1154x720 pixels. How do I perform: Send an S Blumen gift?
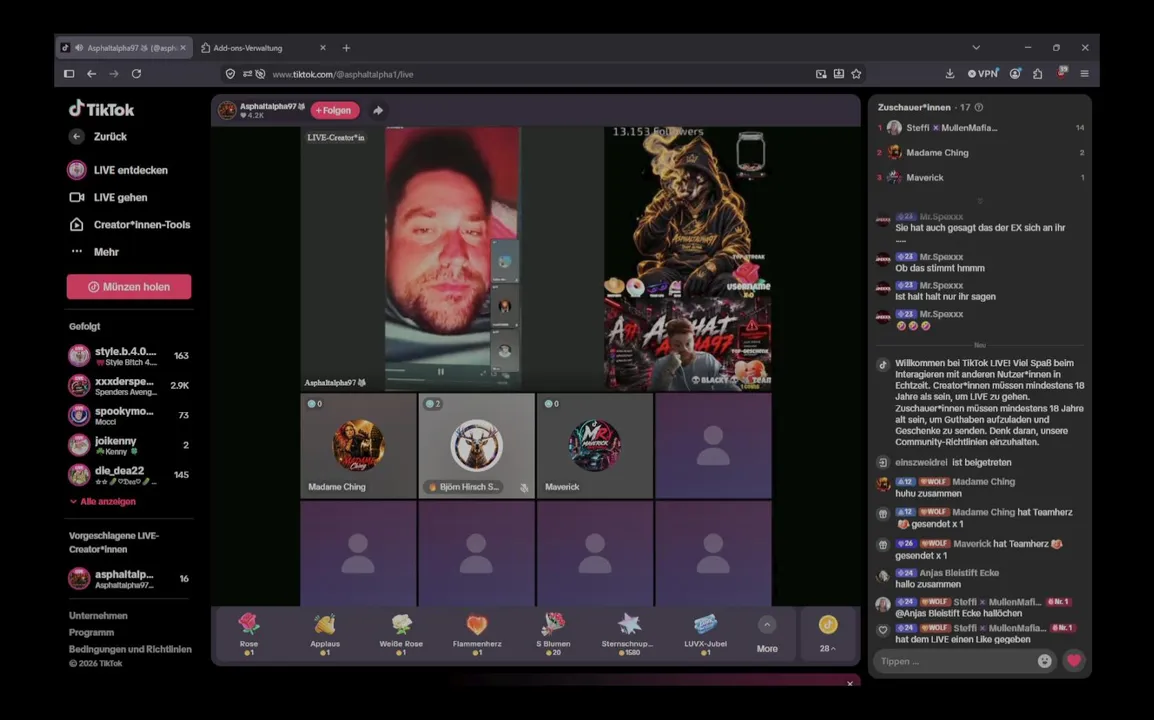pos(553,633)
